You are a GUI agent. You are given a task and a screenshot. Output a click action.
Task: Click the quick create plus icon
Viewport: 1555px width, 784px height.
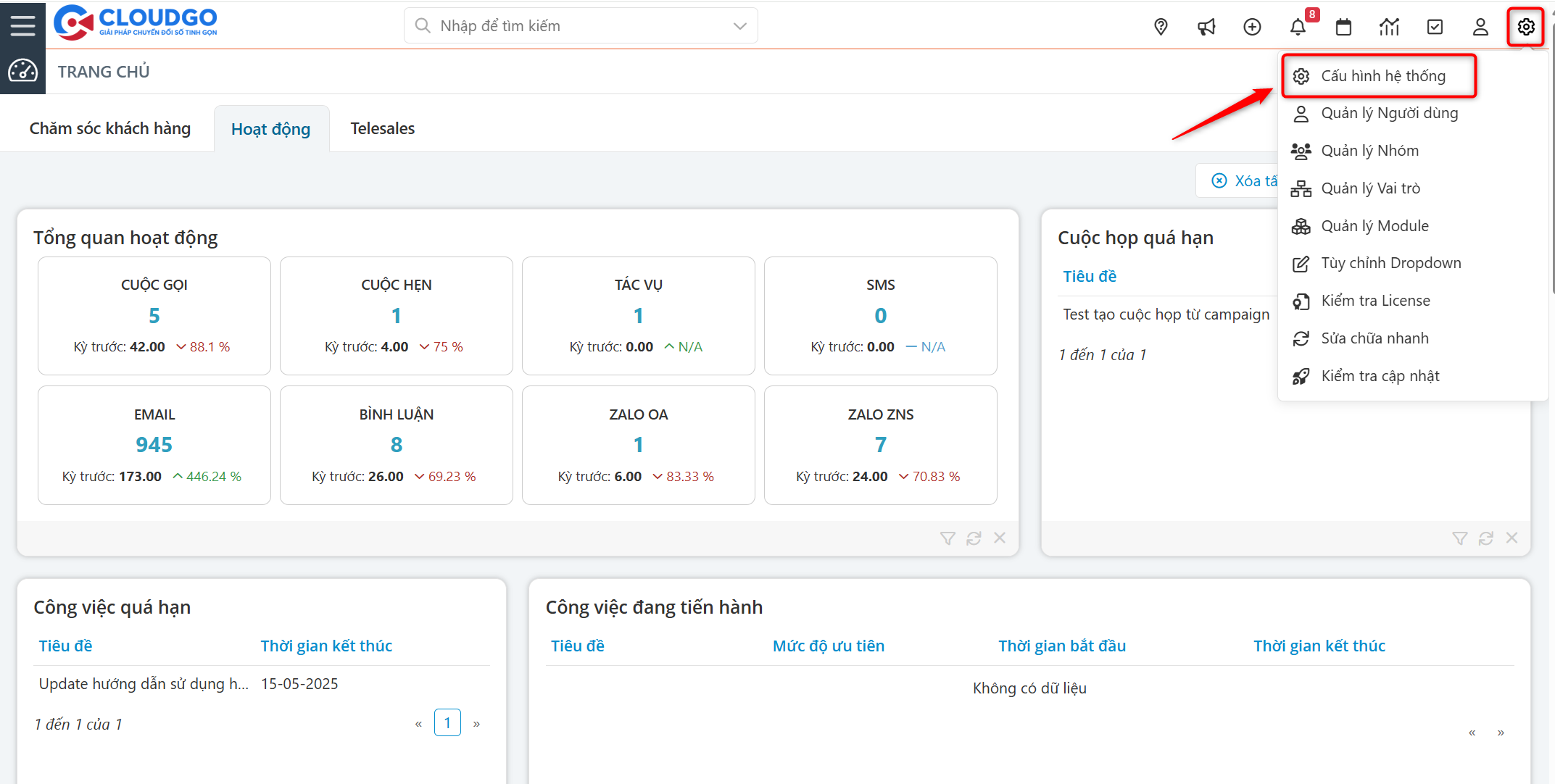coord(1252,27)
